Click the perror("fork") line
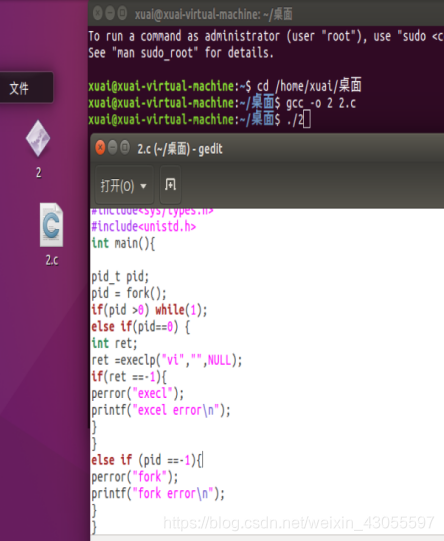This screenshot has height=541, width=444. pyautogui.click(x=135, y=477)
